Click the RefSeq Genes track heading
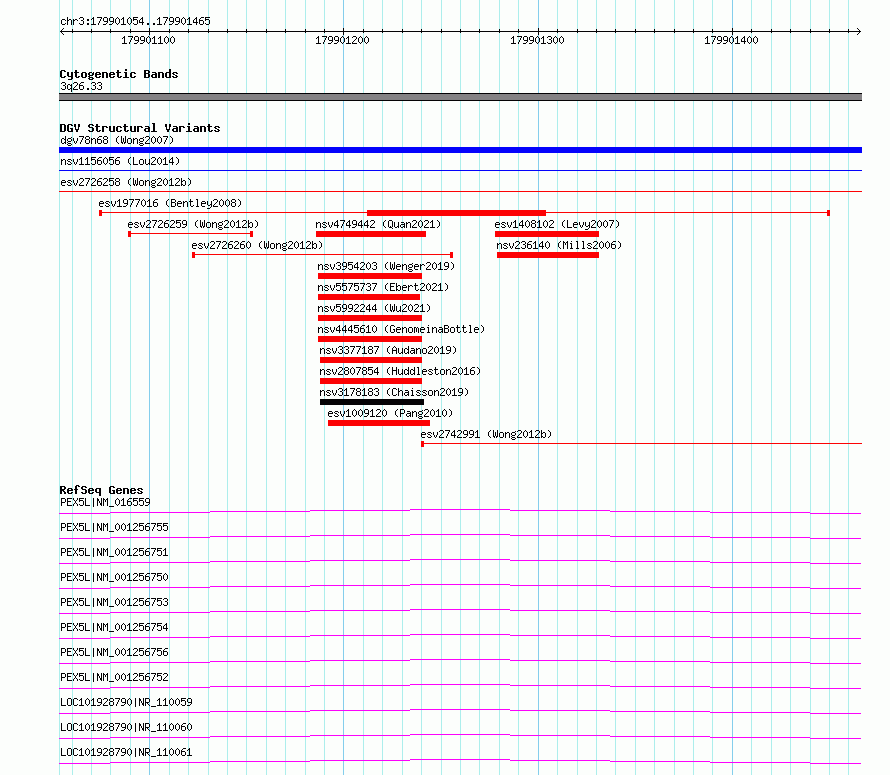The image size is (890, 775). point(101,490)
